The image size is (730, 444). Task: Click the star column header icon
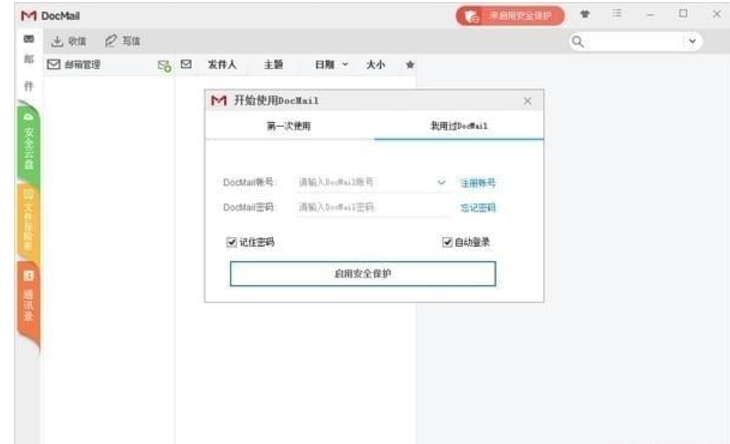(x=410, y=65)
